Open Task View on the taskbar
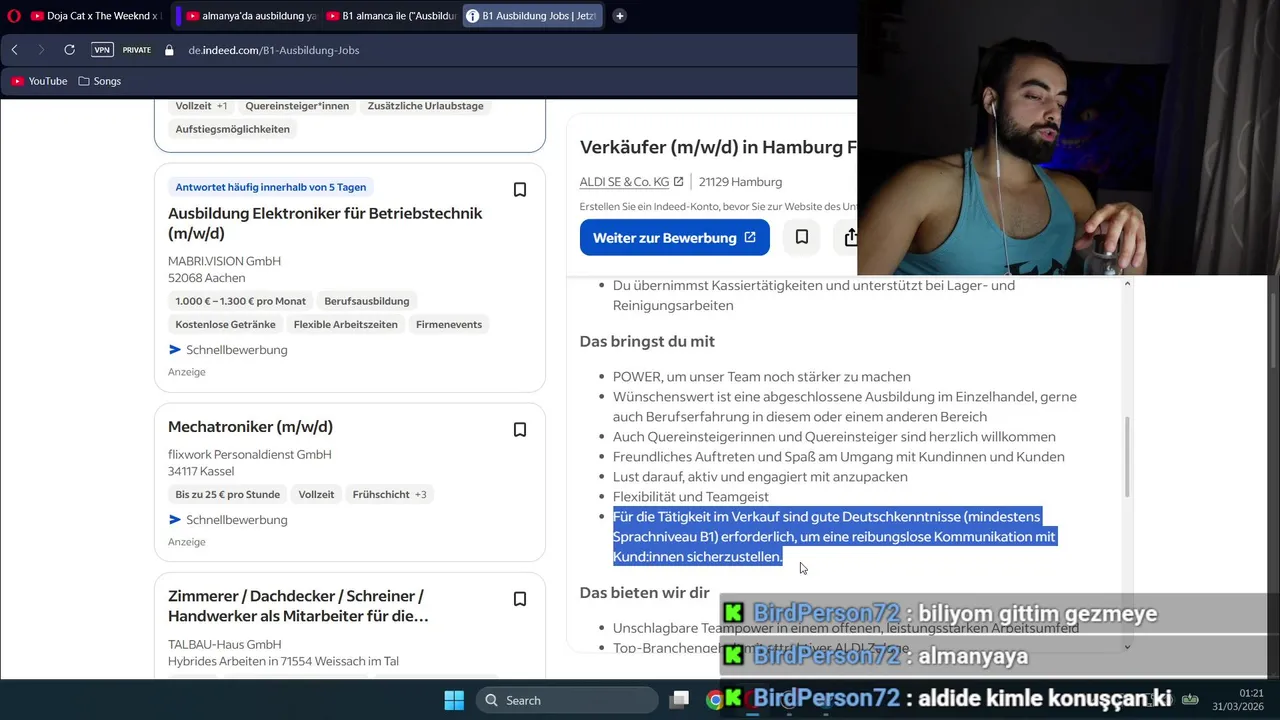This screenshot has height=720, width=1280. tap(680, 700)
